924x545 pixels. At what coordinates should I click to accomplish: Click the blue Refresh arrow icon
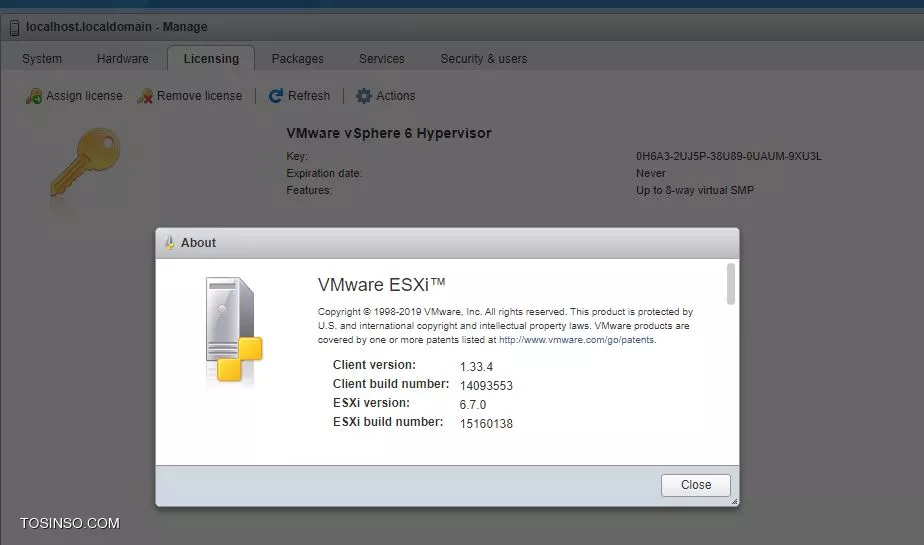pos(275,96)
